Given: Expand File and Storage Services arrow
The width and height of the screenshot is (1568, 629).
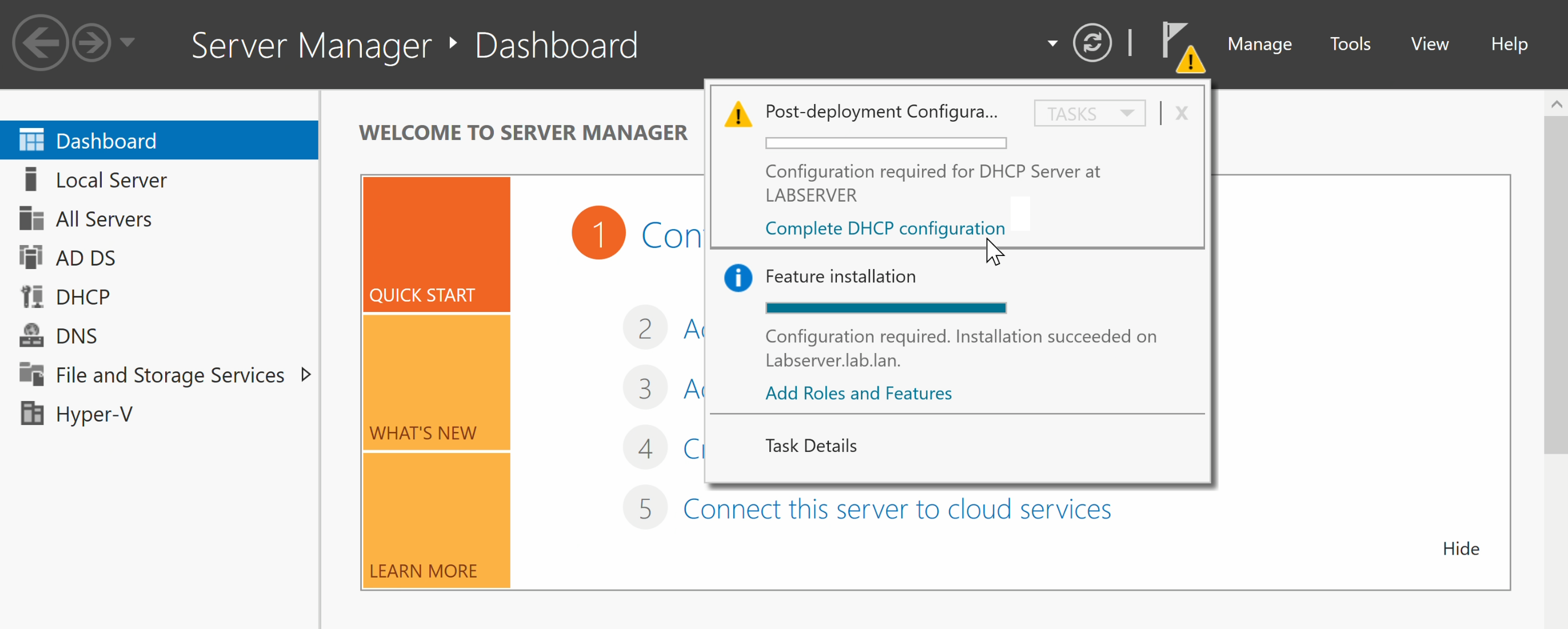Looking at the screenshot, I should tap(306, 374).
